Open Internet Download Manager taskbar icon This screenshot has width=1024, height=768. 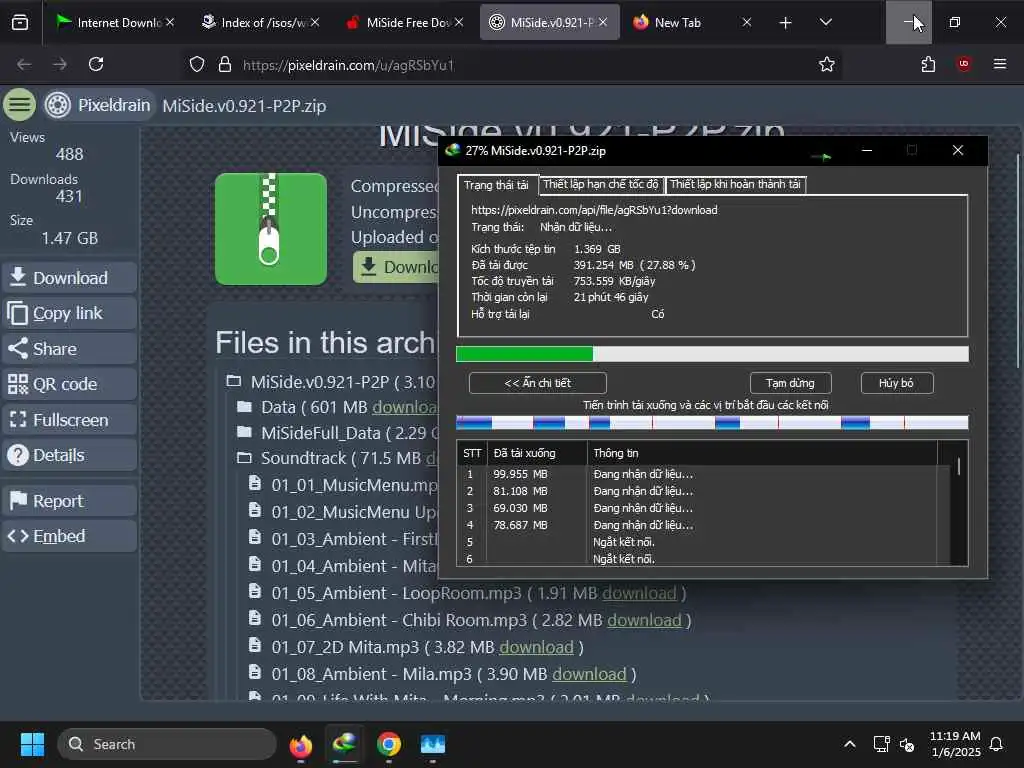[x=345, y=745]
